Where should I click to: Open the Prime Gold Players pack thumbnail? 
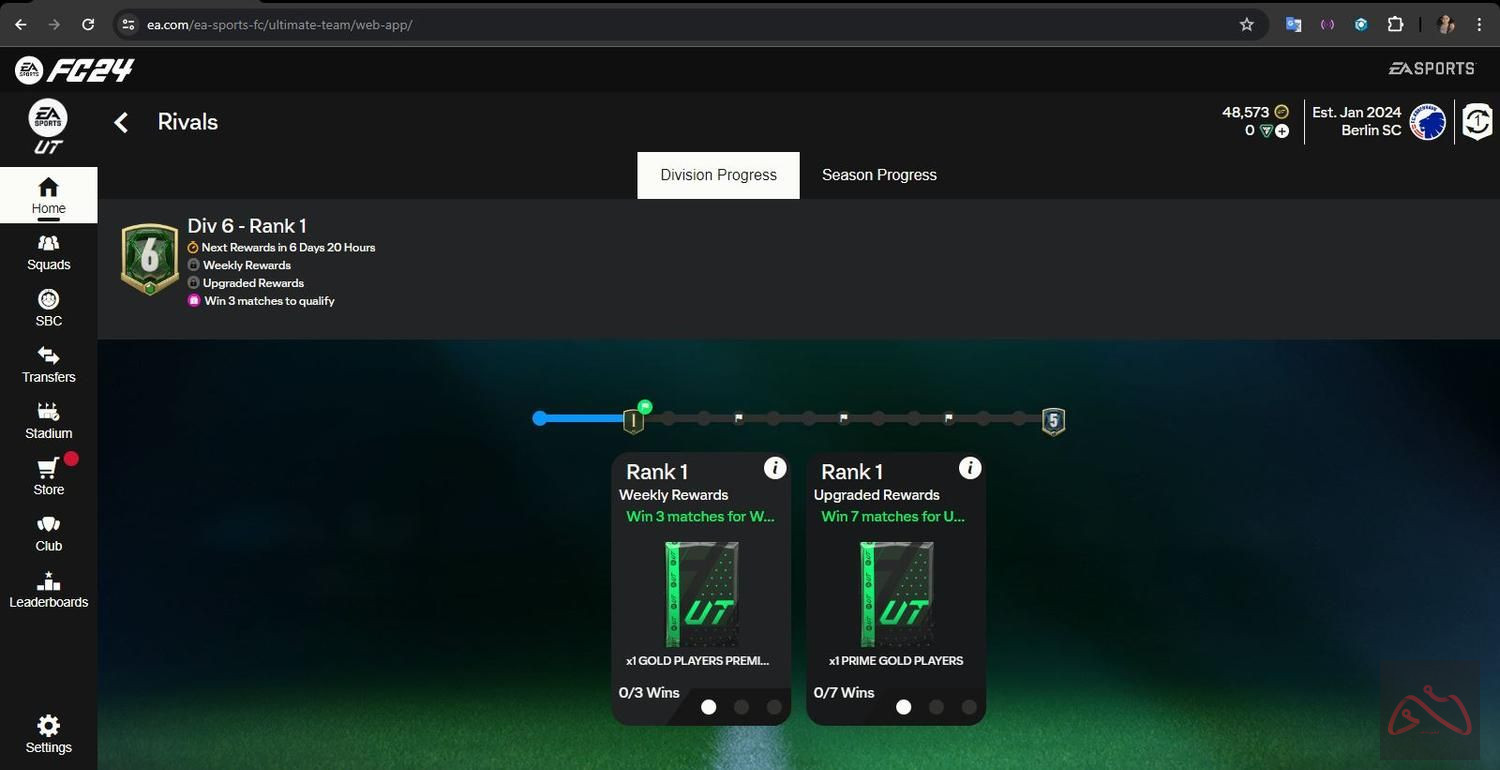tap(895, 595)
